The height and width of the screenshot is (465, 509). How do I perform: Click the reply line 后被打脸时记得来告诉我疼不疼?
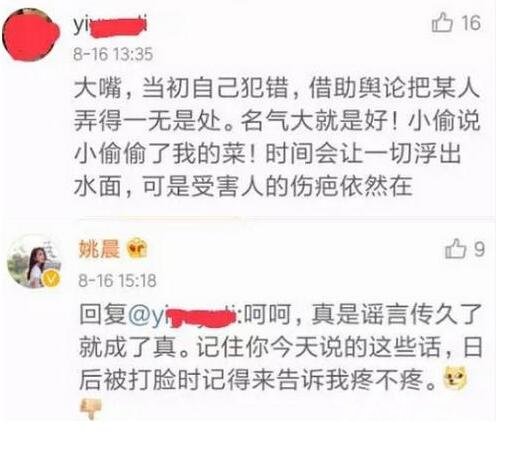point(258,379)
